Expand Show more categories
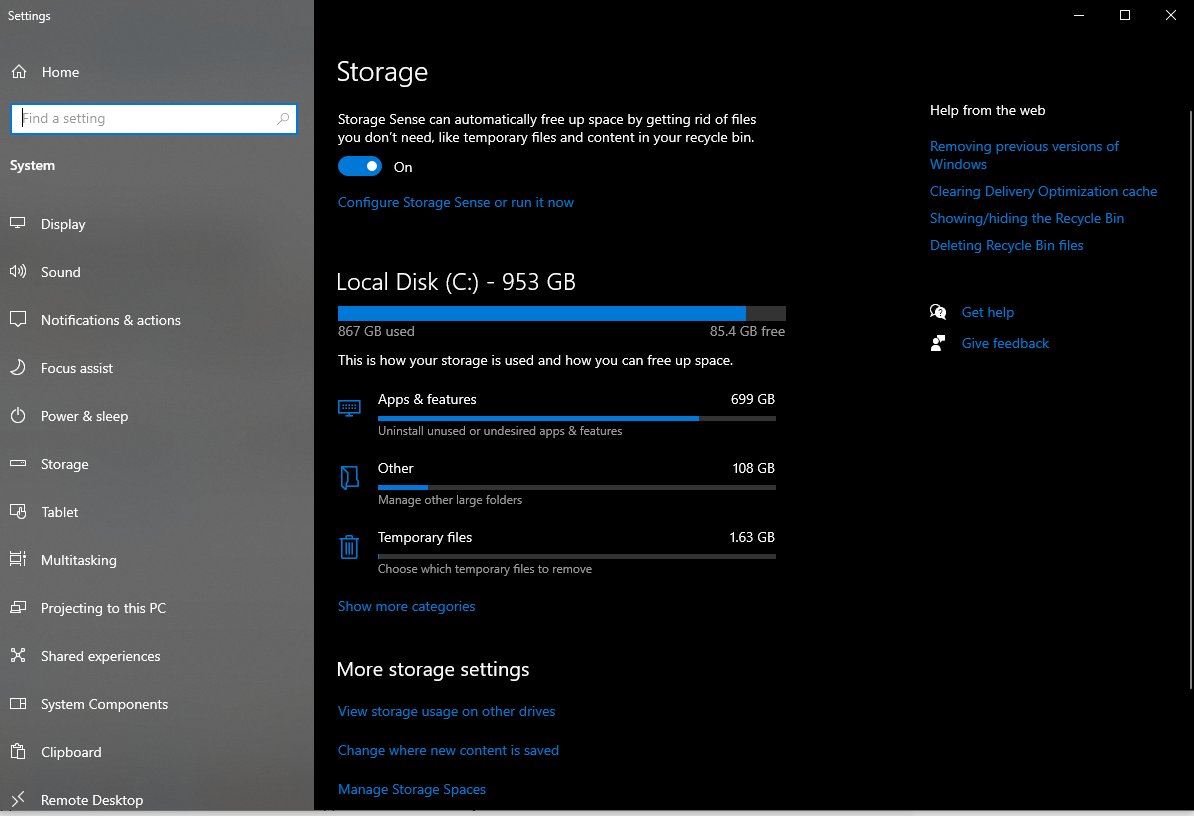Image resolution: width=1194 pixels, height=816 pixels. pyautogui.click(x=406, y=606)
